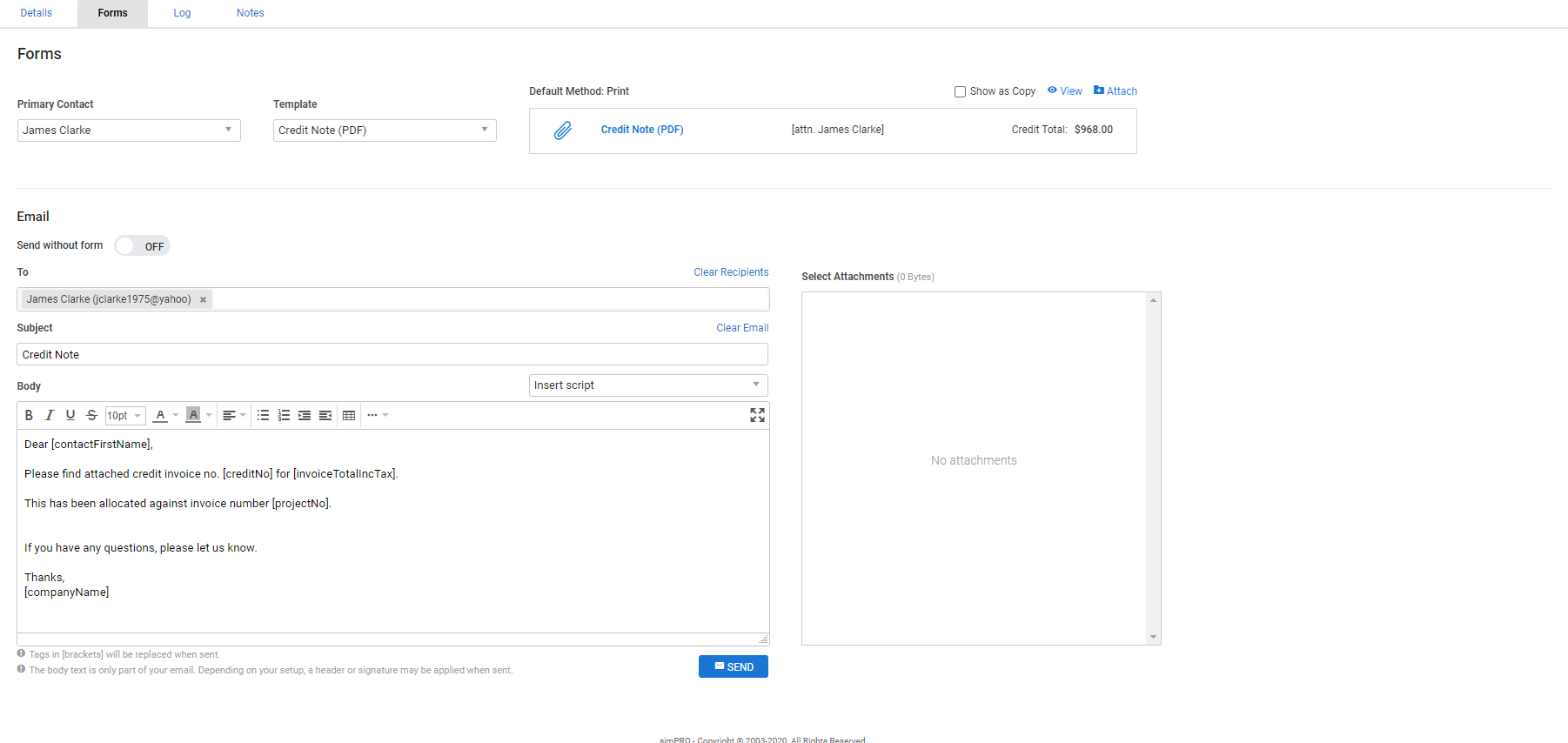Expand the highlight color dropdown arrow

pos(209,416)
